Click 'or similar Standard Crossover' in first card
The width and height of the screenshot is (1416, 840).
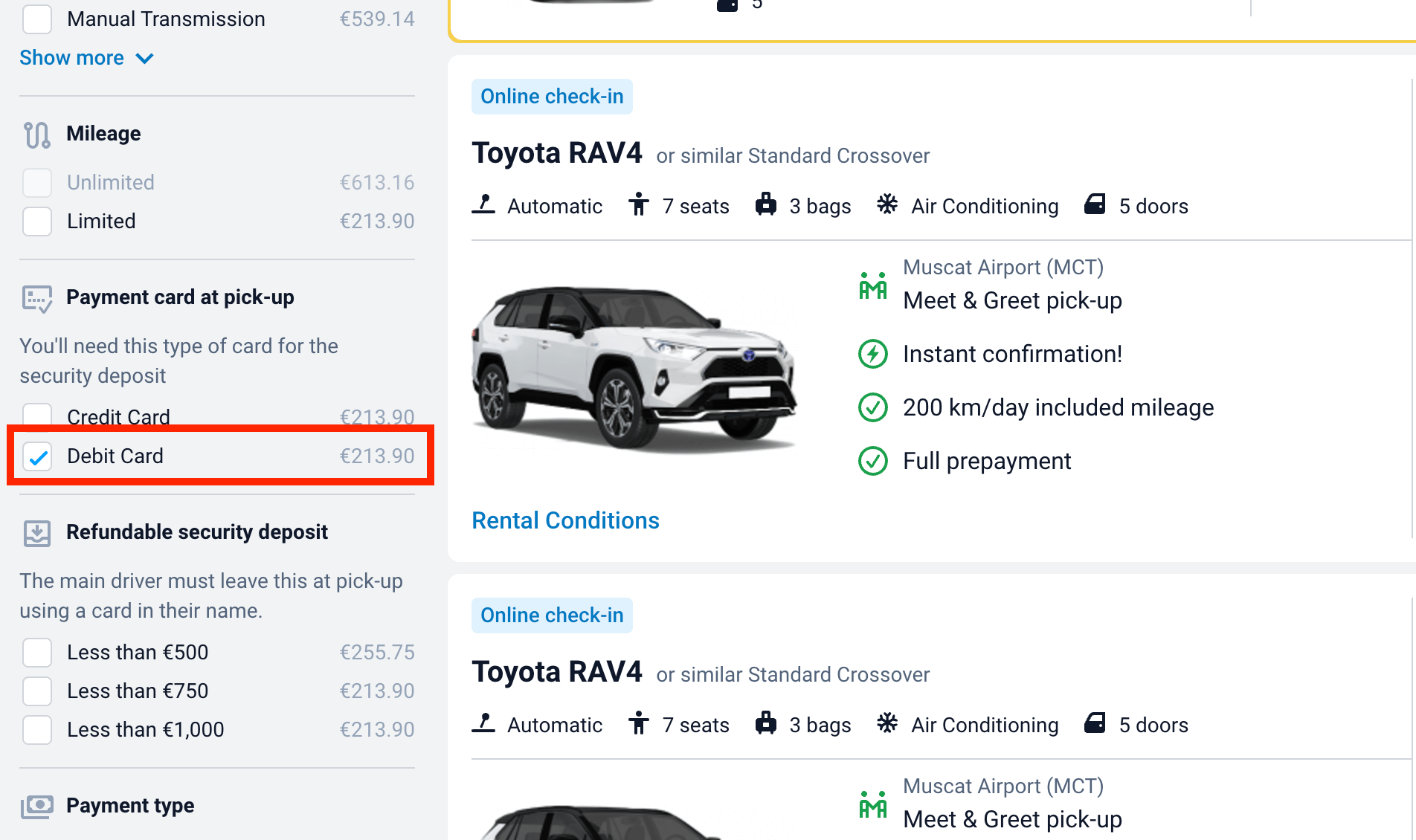coord(793,155)
